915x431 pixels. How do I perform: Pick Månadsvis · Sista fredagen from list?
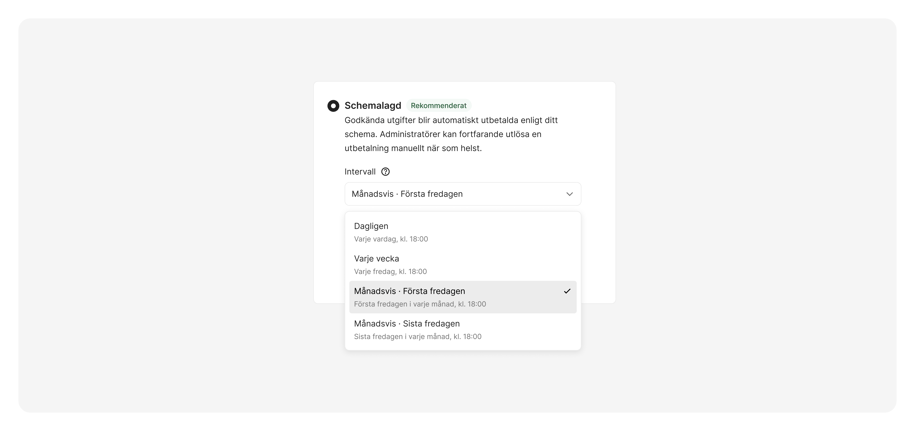[463, 330]
